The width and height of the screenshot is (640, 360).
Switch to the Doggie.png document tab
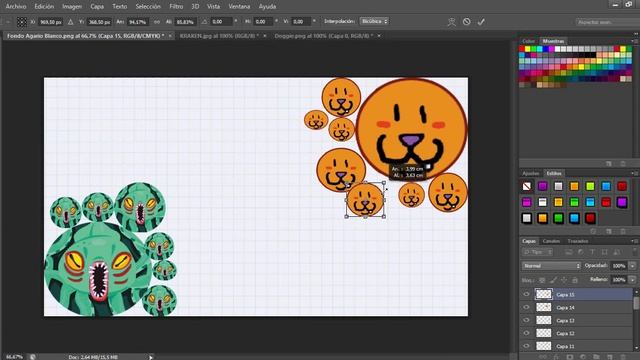point(324,36)
